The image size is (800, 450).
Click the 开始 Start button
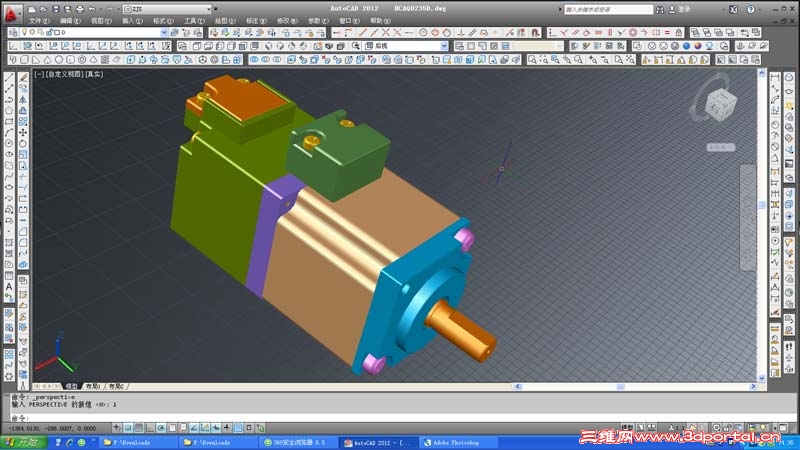coord(23,442)
